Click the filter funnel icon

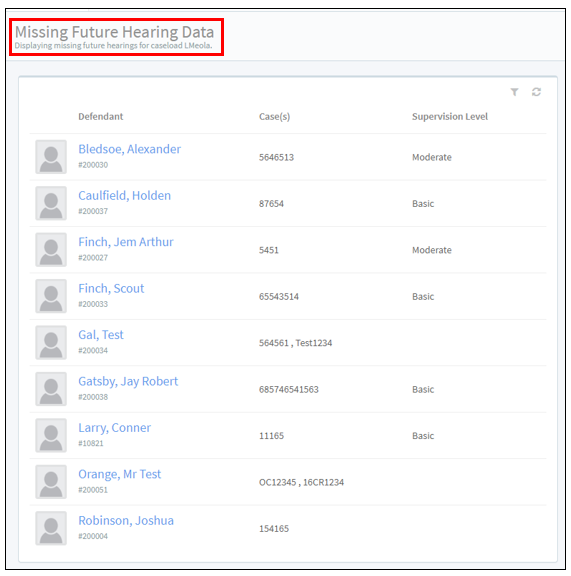(514, 92)
